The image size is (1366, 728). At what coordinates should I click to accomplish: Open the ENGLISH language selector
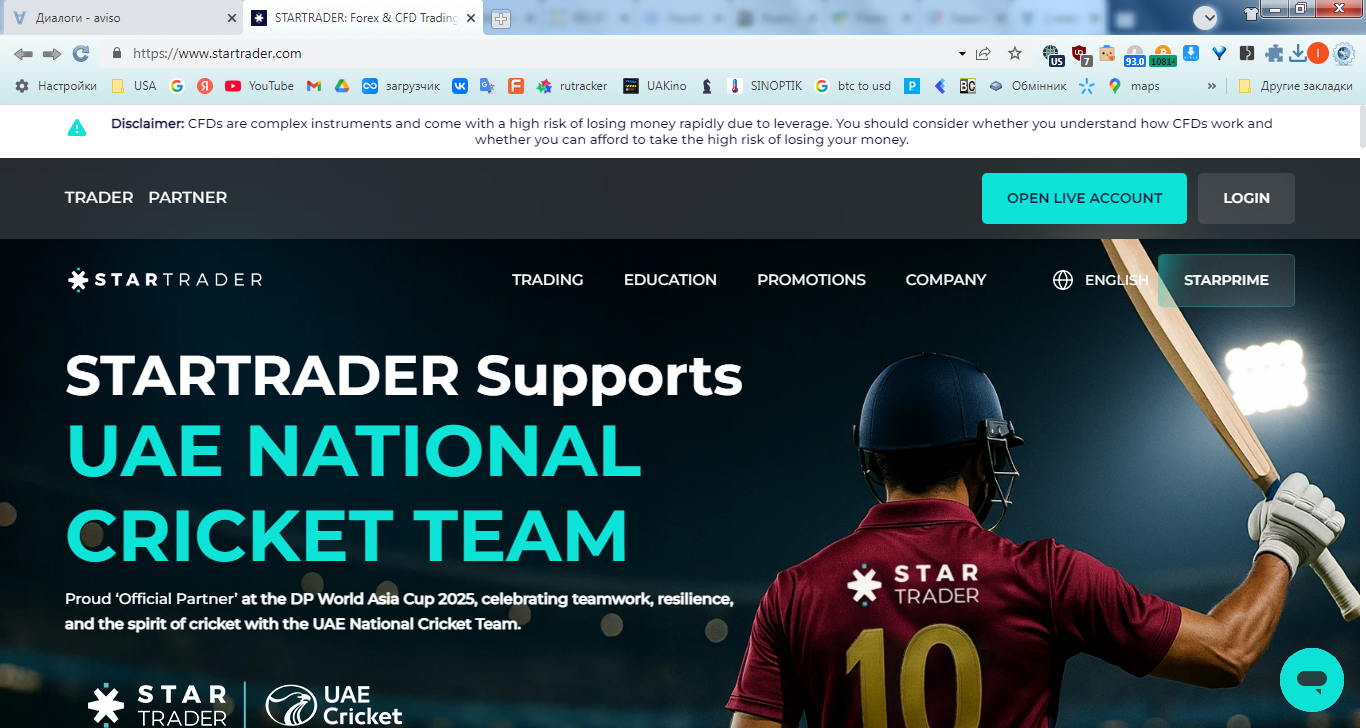[x=1101, y=280]
